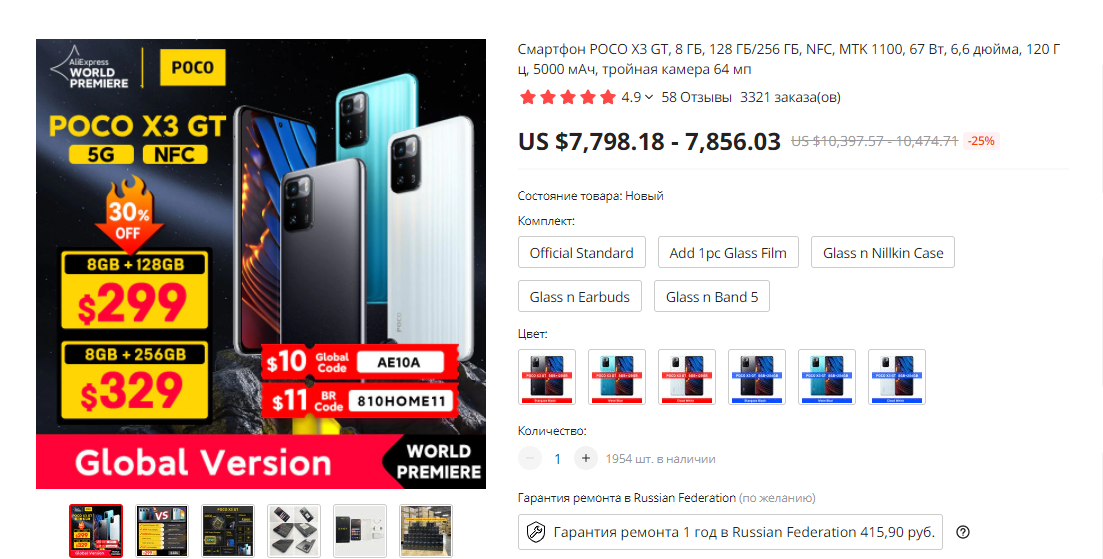Screen dimensions: 1103x559
Task: Pick the Glass n Band 5 bundle
Action: [712, 296]
